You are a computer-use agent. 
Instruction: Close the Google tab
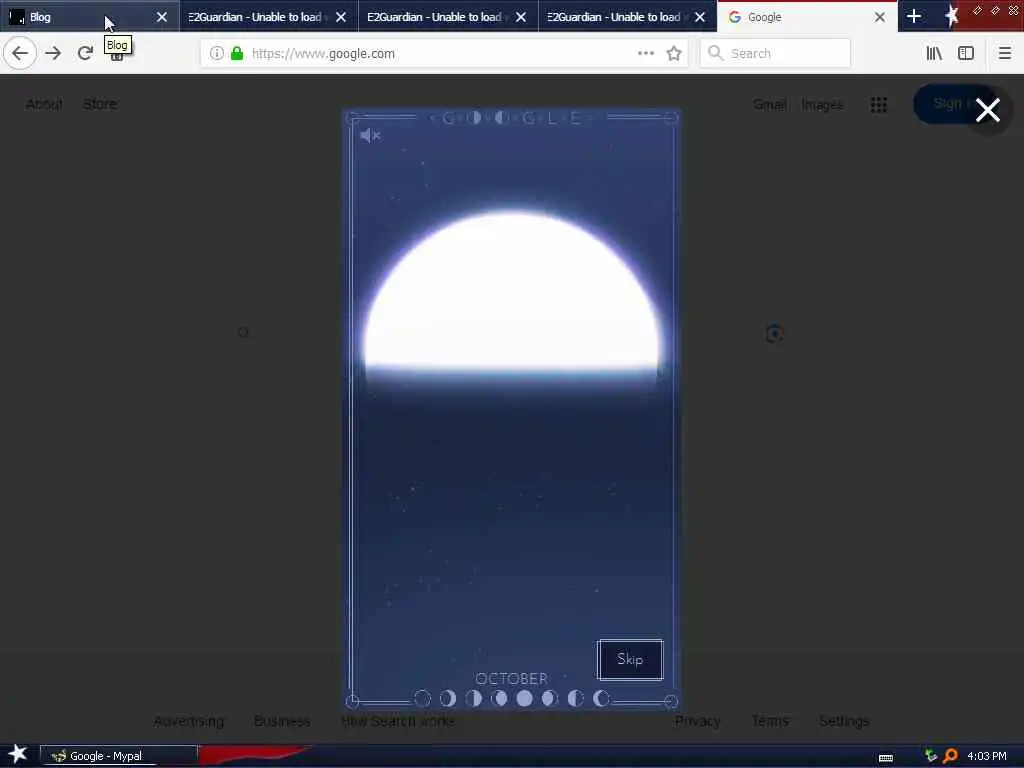coord(880,17)
